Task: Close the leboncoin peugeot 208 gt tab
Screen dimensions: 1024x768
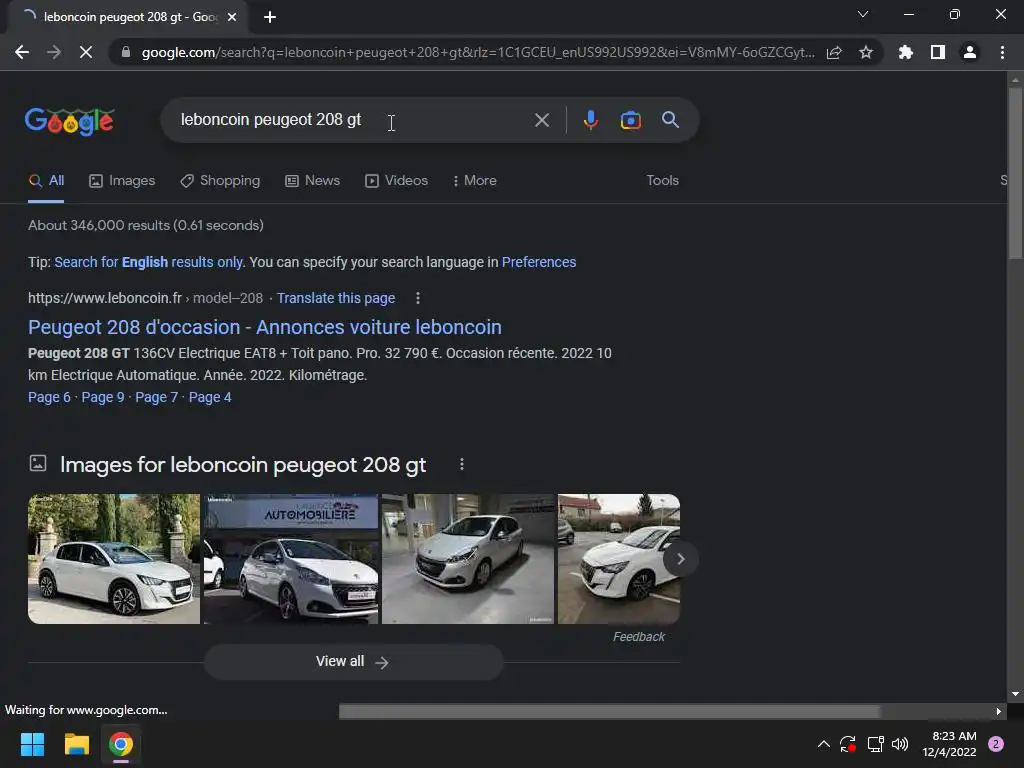Action: [x=232, y=17]
